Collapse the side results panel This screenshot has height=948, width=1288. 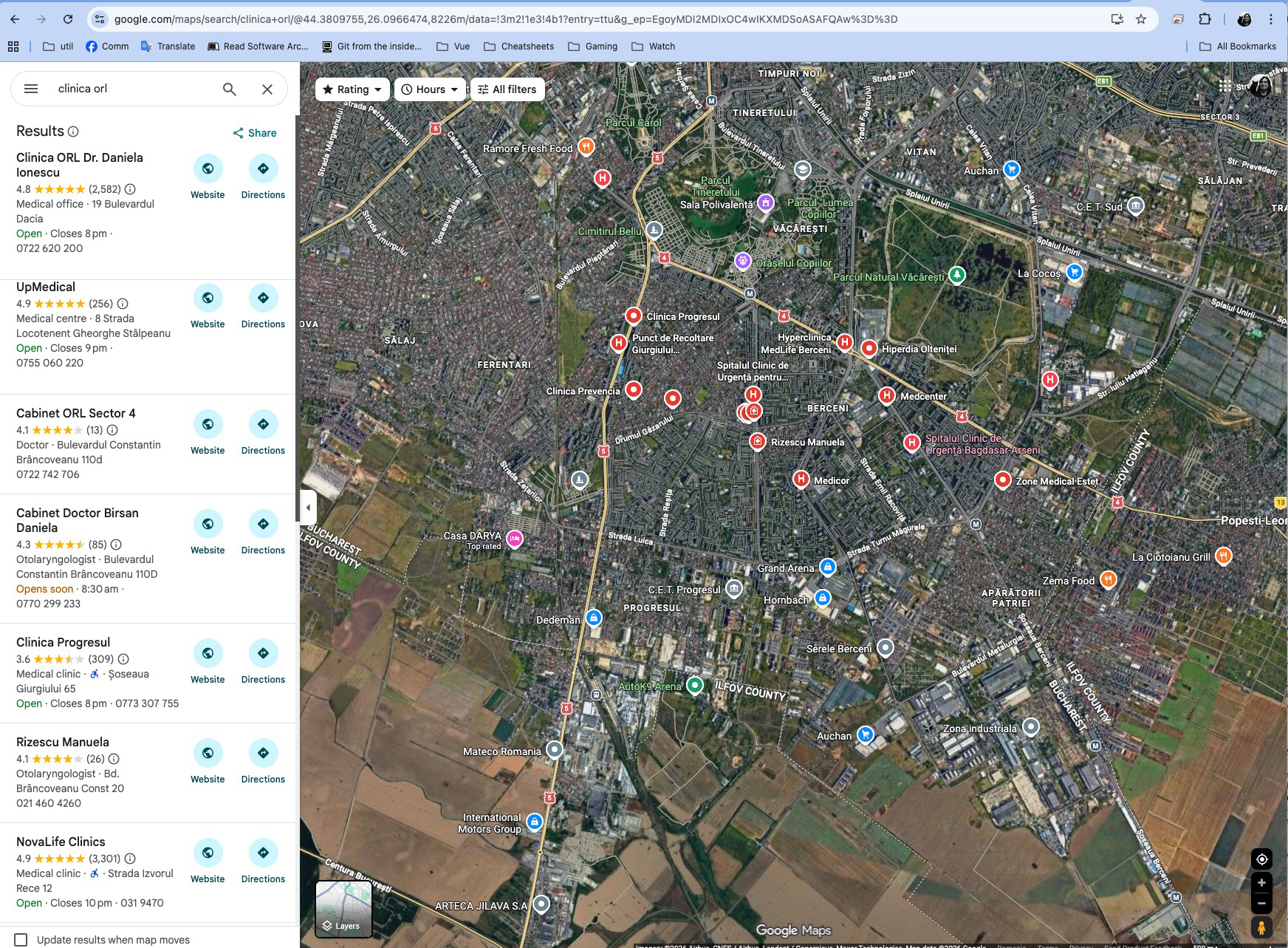[x=308, y=508]
